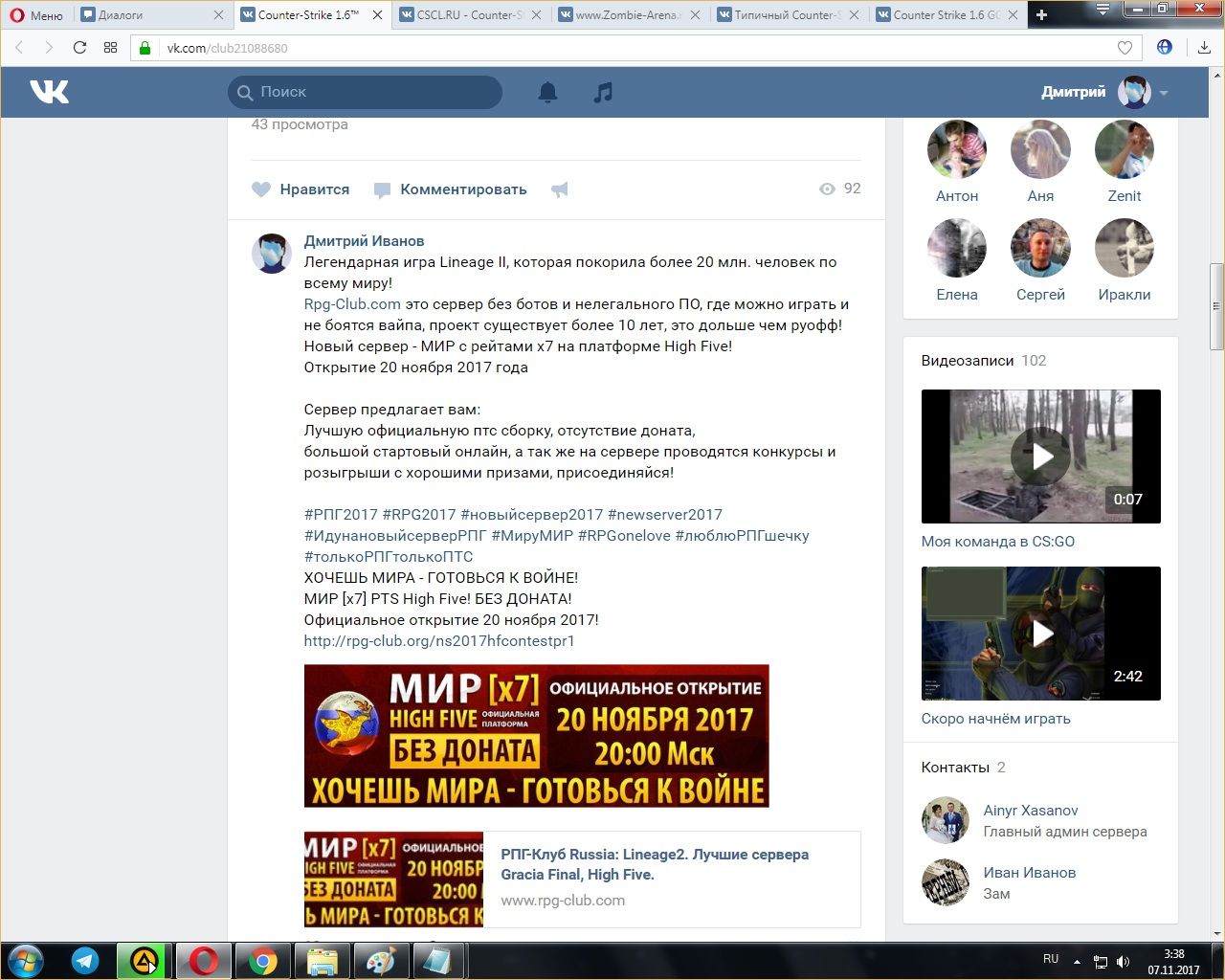
Task: Open Telegram from the taskbar
Action: (85, 961)
